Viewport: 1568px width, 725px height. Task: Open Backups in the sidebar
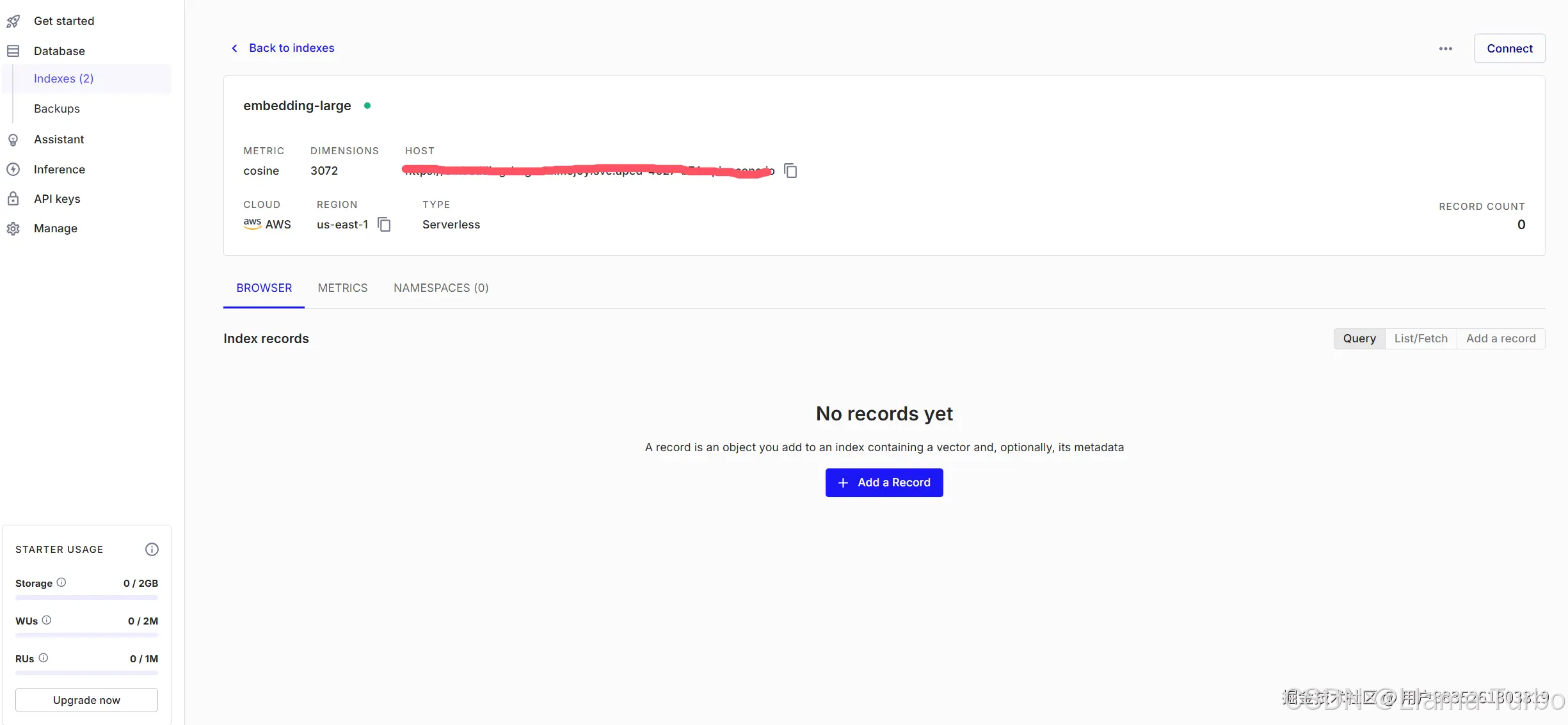point(57,109)
